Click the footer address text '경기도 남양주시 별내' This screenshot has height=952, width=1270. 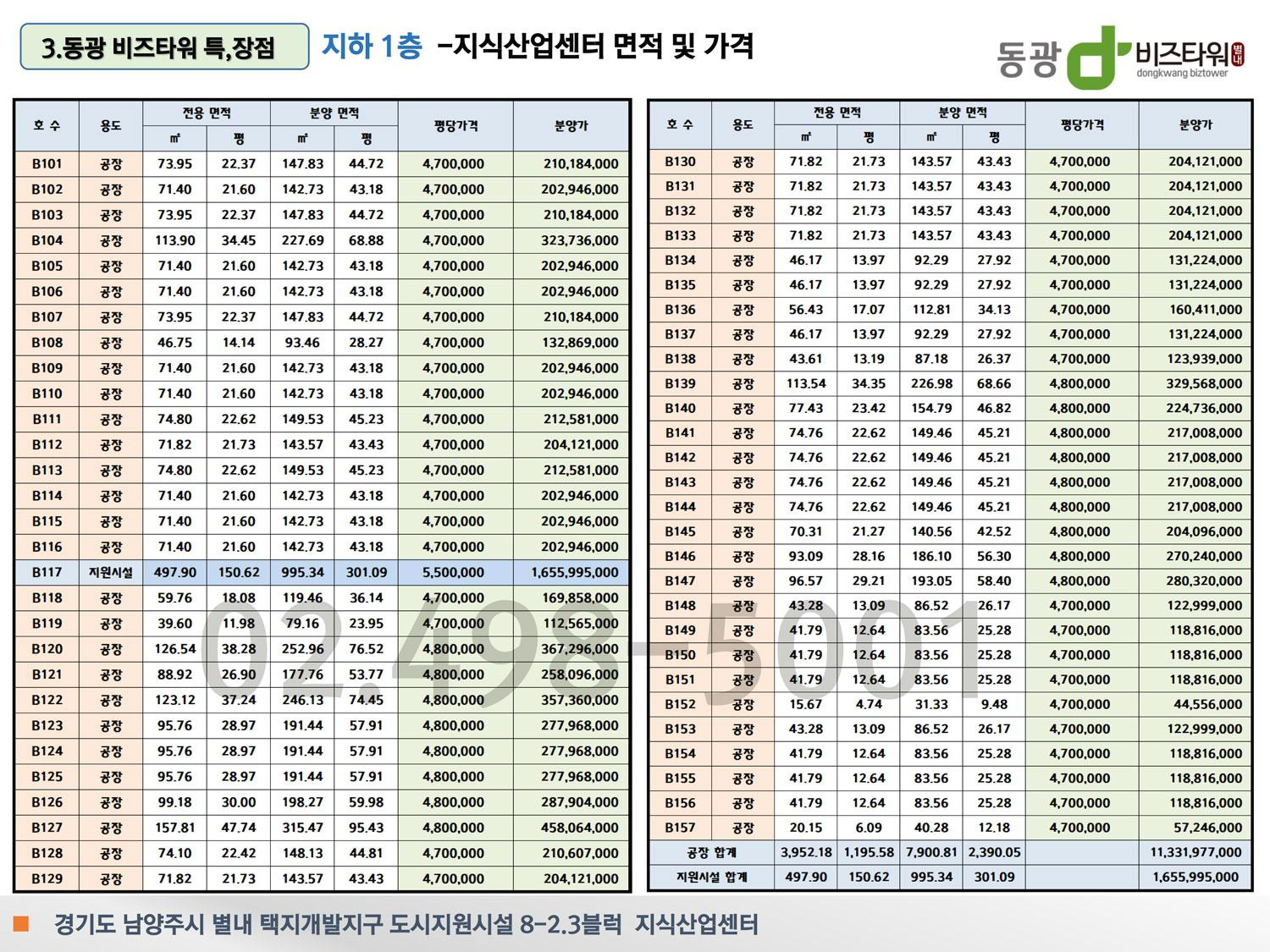pyautogui.click(x=154, y=924)
